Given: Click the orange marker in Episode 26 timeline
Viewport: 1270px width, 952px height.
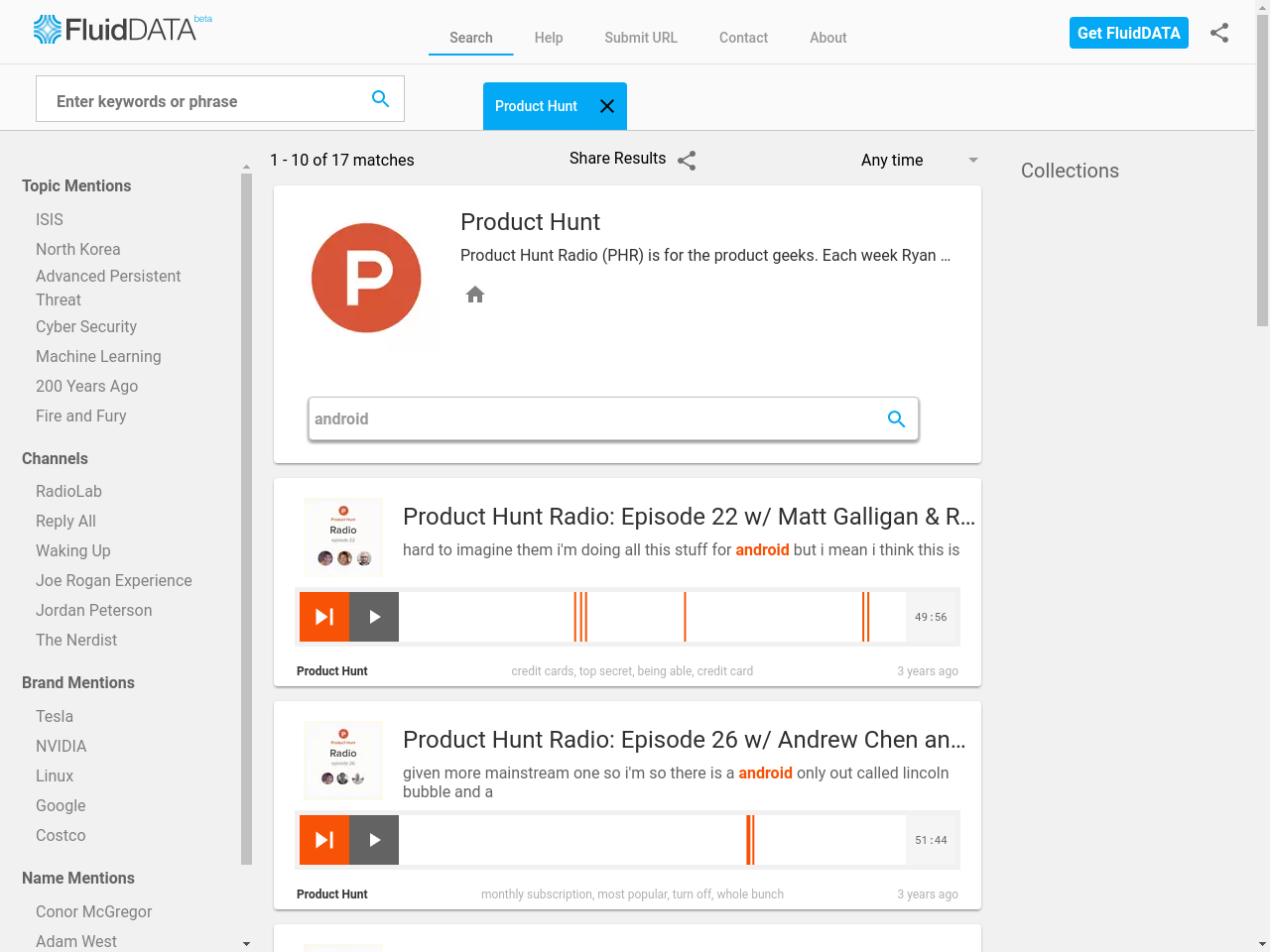Looking at the screenshot, I should 750,840.
